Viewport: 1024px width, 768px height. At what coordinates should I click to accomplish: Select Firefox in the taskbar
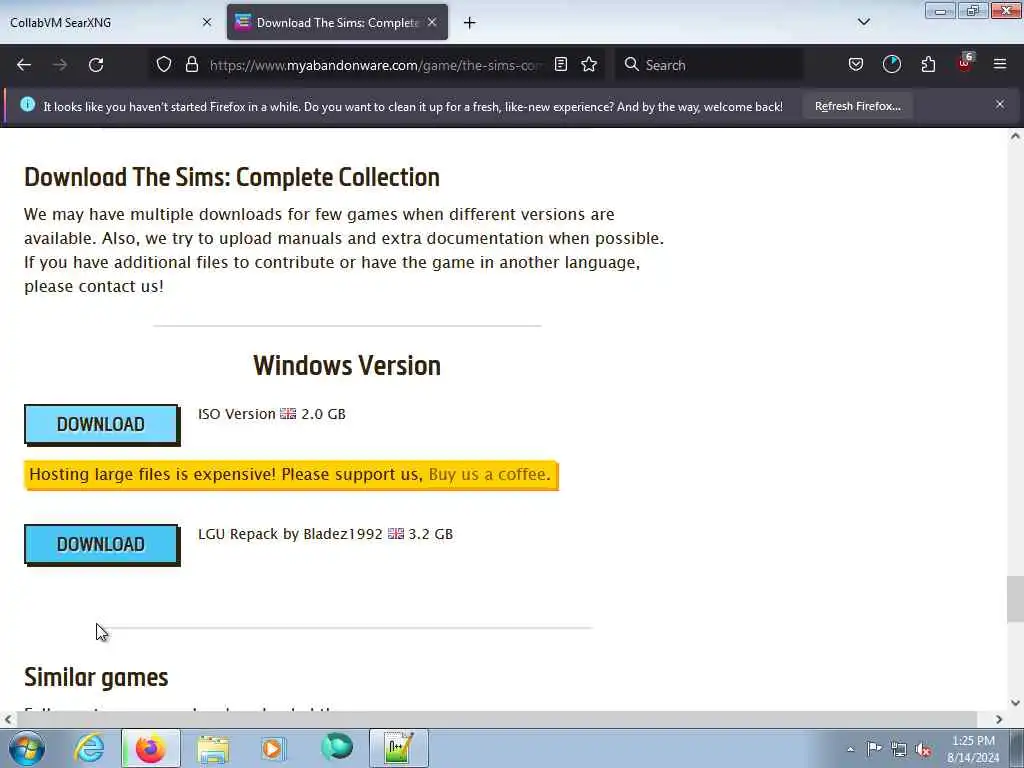click(x=150, y=748)
